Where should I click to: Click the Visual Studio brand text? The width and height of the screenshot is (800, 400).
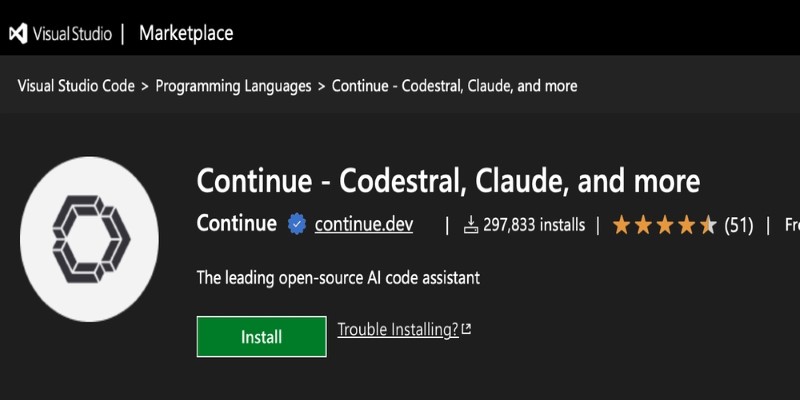tap(72, 34)
